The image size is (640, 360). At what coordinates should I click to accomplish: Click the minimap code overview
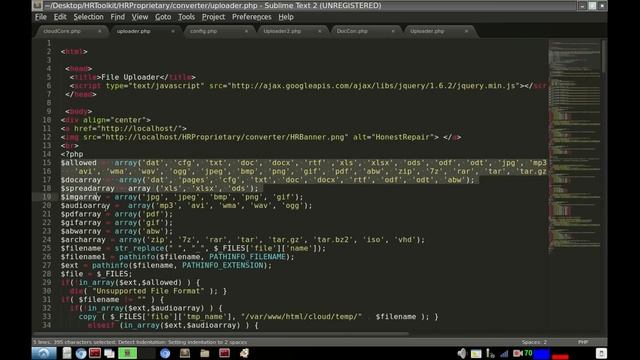point(574,147)
